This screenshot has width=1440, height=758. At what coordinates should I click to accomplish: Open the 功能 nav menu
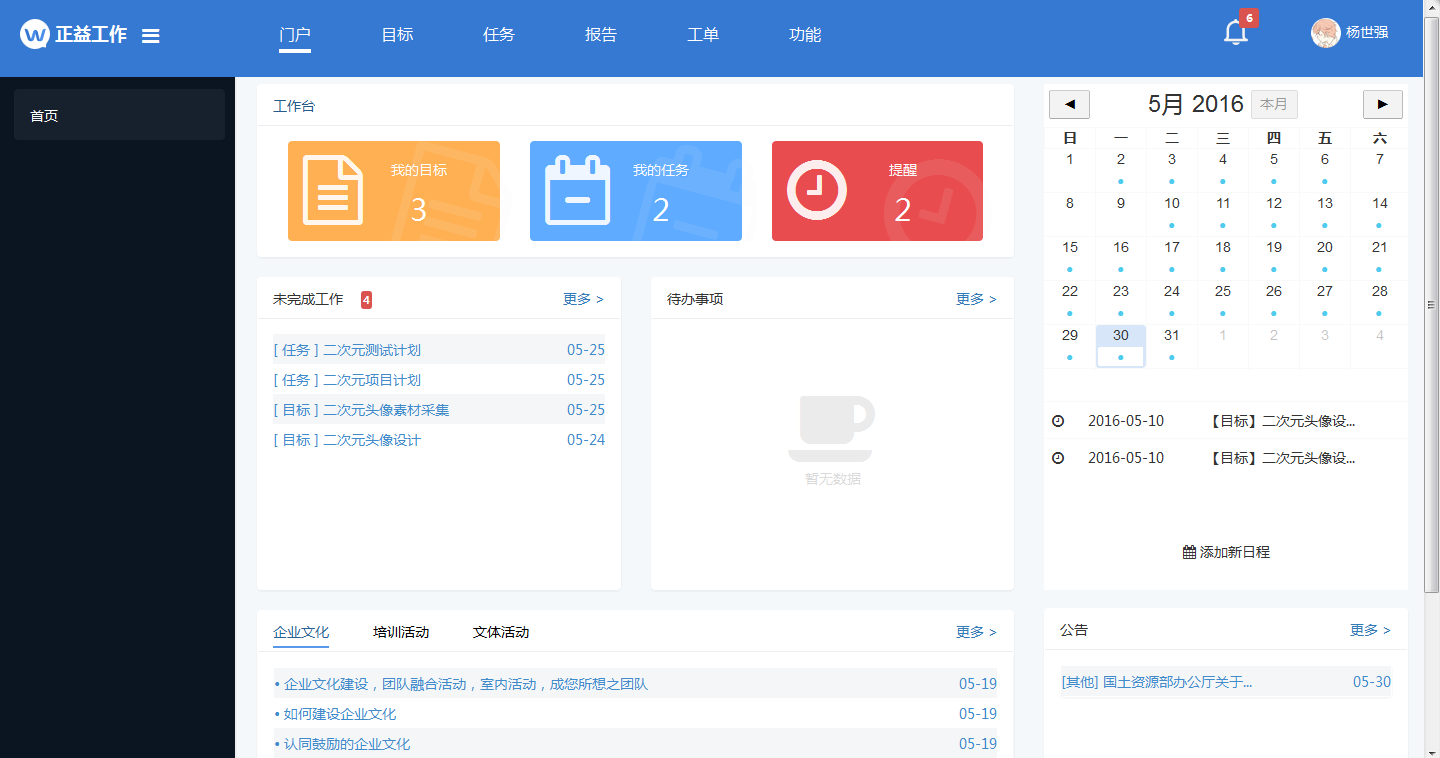pos(805,35)
